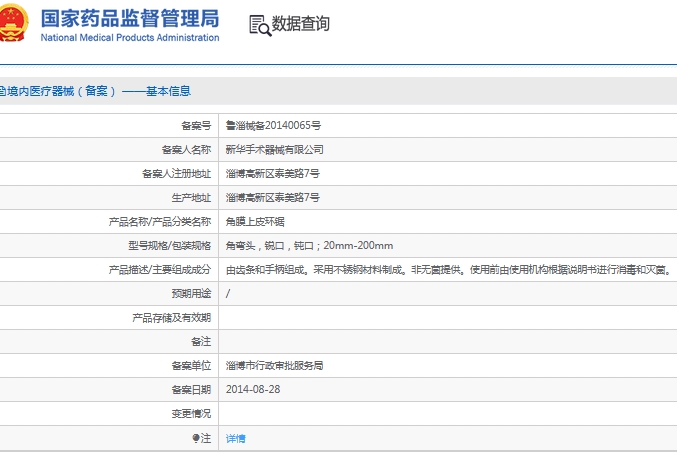The width and height of the screenshot is (677, 459).
Task: Click the 备案单位 label
Action: click(191, 366)
